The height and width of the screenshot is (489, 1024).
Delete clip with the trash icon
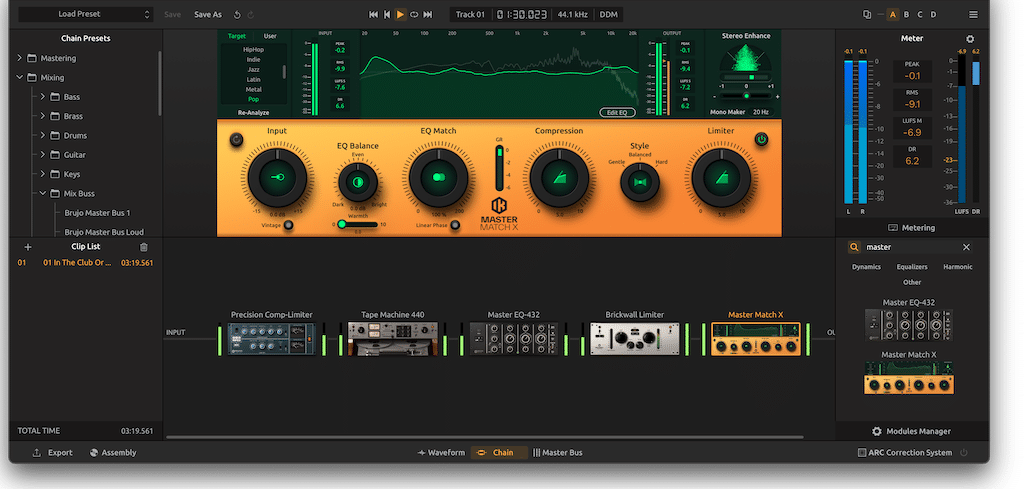point(144,247)
